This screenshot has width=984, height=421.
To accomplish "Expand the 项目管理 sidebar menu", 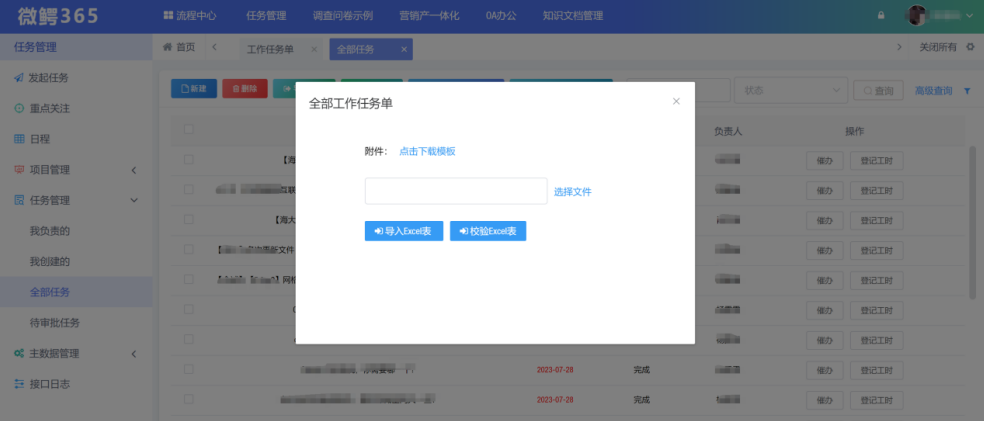I will [134, 170].
